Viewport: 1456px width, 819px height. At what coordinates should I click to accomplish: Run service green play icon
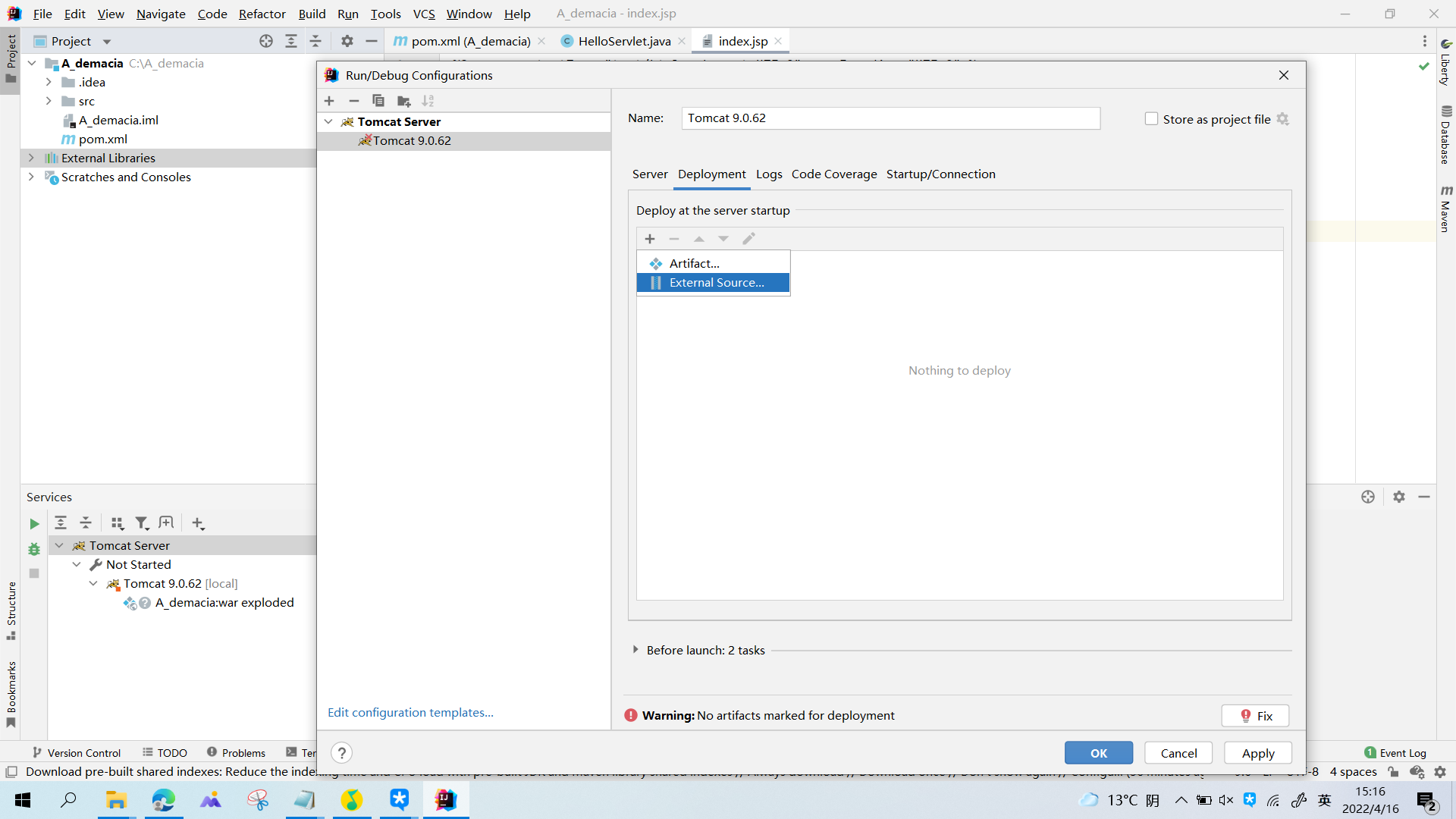click(34, 524)
